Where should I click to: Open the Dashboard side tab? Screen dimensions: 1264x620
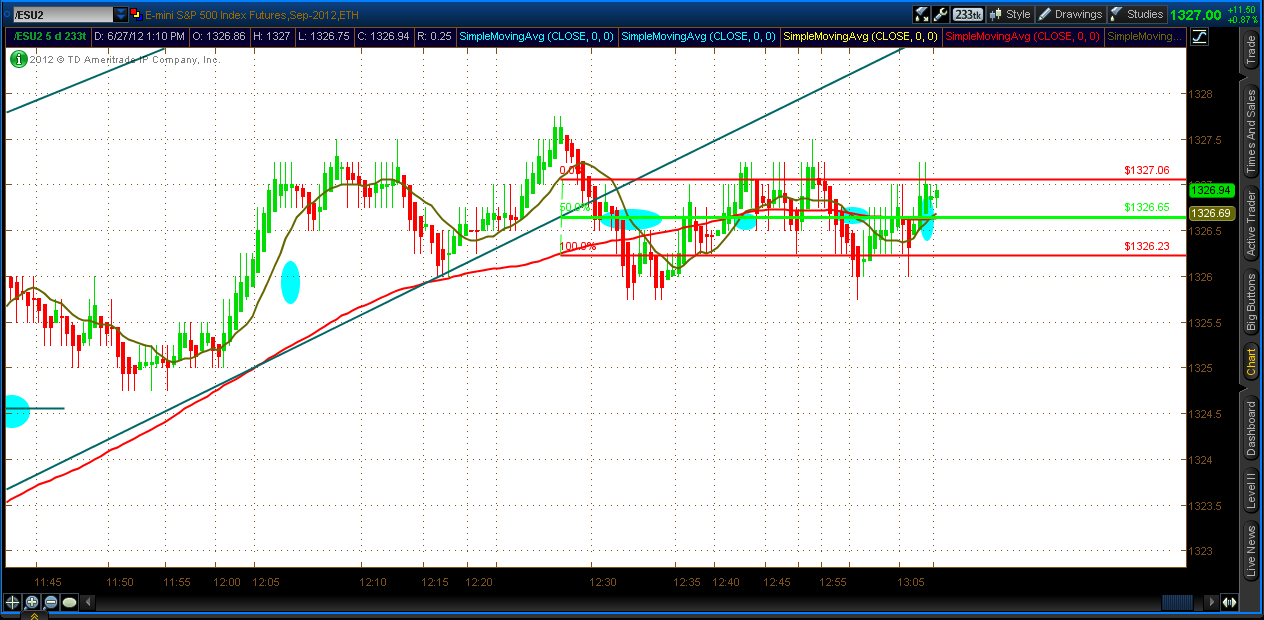[x=1251, y=427]
